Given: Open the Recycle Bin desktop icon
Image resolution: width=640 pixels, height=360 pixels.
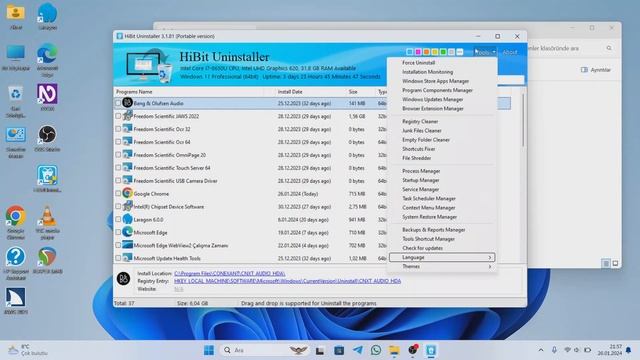Looking at the screenshot, I should click(x=16, y=102).
